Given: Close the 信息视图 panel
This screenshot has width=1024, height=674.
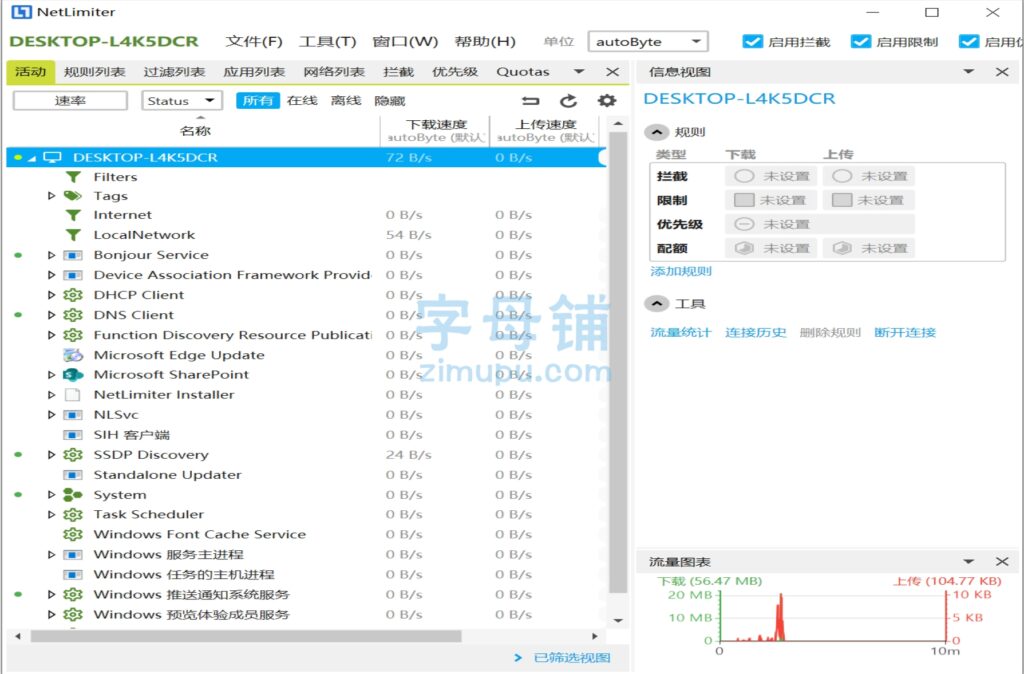Looking at the screenshot, I should 1002,72.
